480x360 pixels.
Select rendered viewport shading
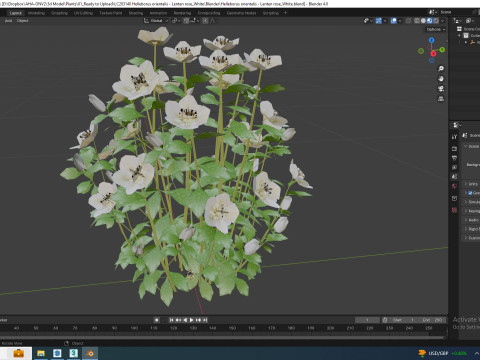[436, 21]
